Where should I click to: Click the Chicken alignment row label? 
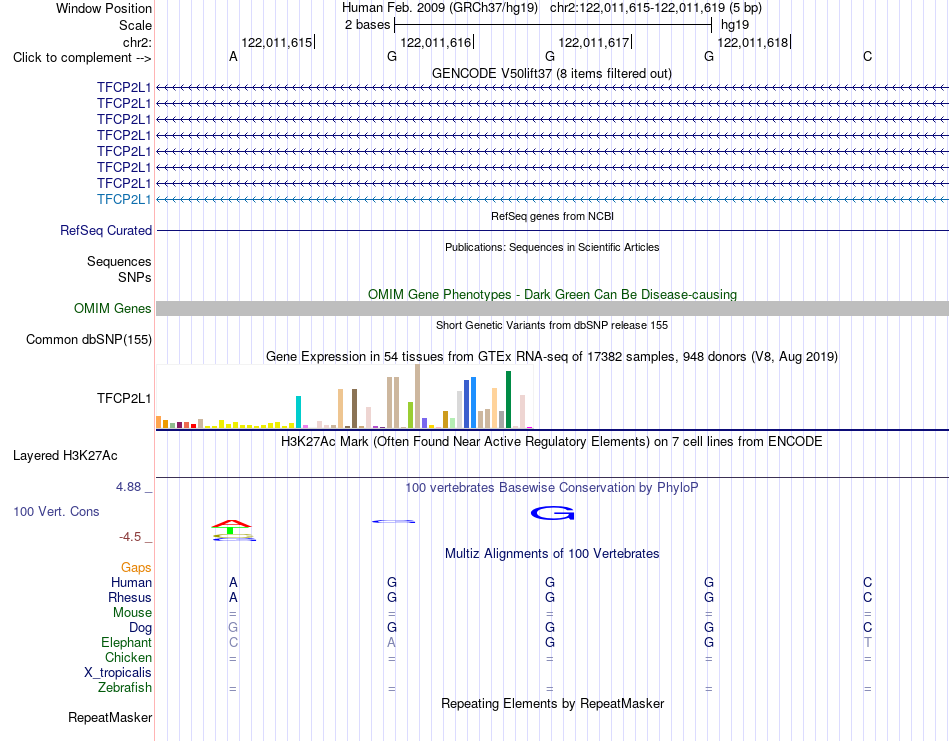point(128,657)
